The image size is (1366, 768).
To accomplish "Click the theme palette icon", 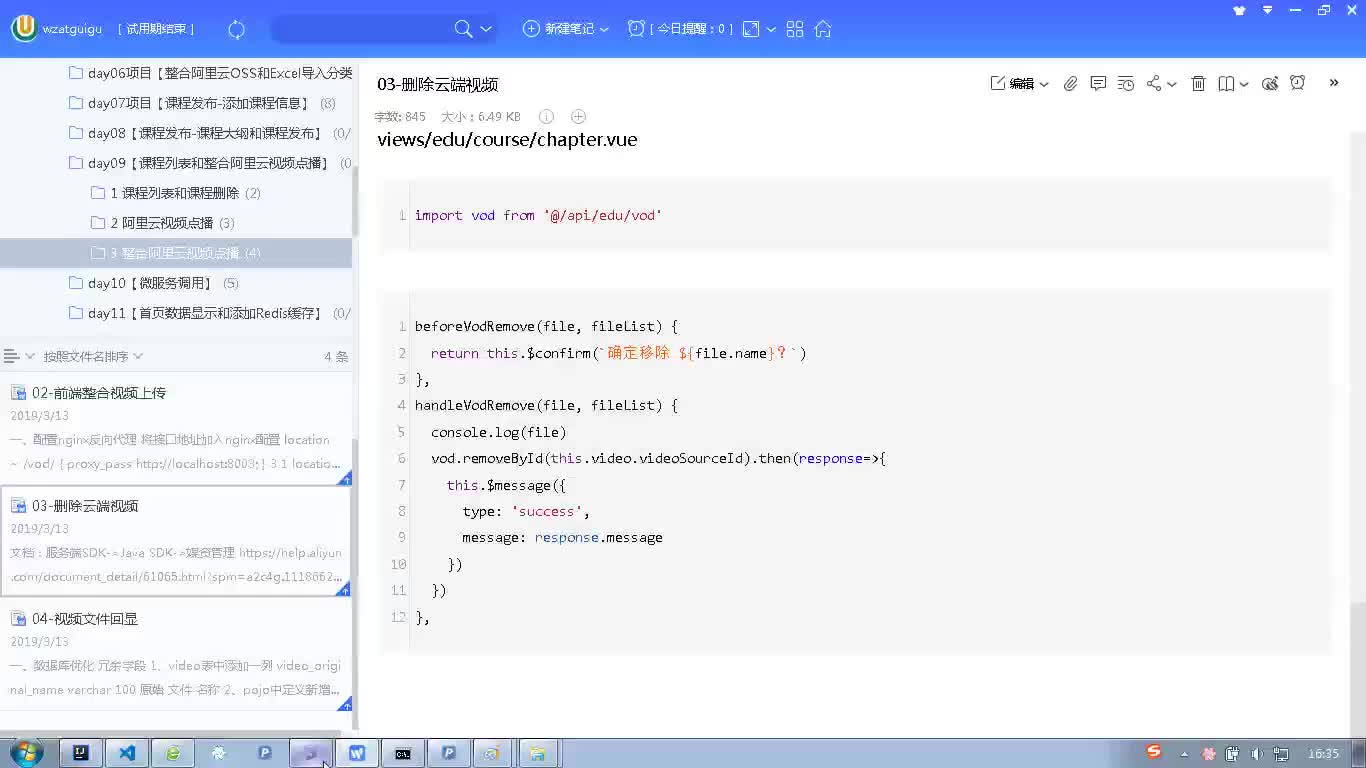I will 1270,84.
